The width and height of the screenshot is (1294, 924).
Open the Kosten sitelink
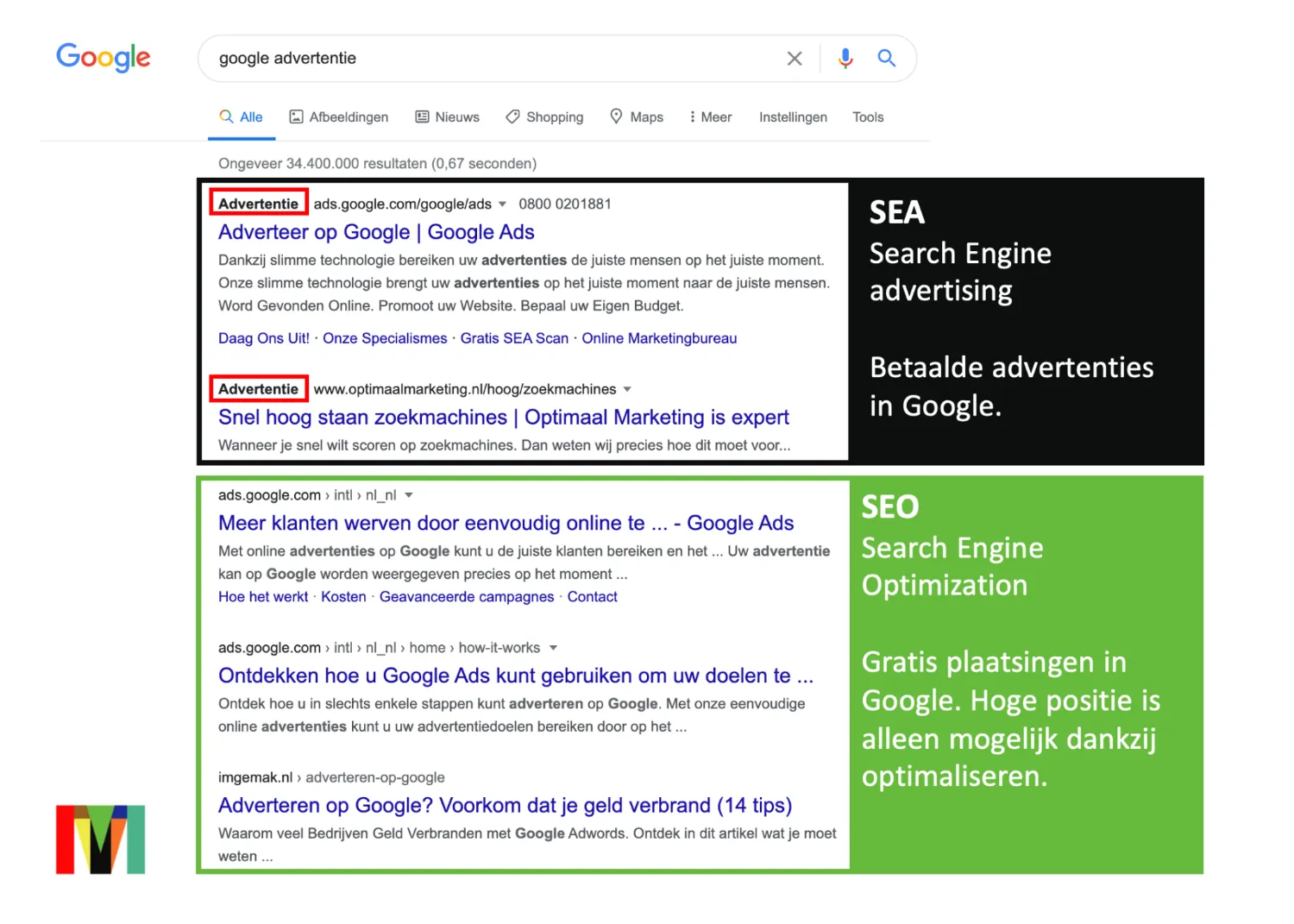point(343,597)
